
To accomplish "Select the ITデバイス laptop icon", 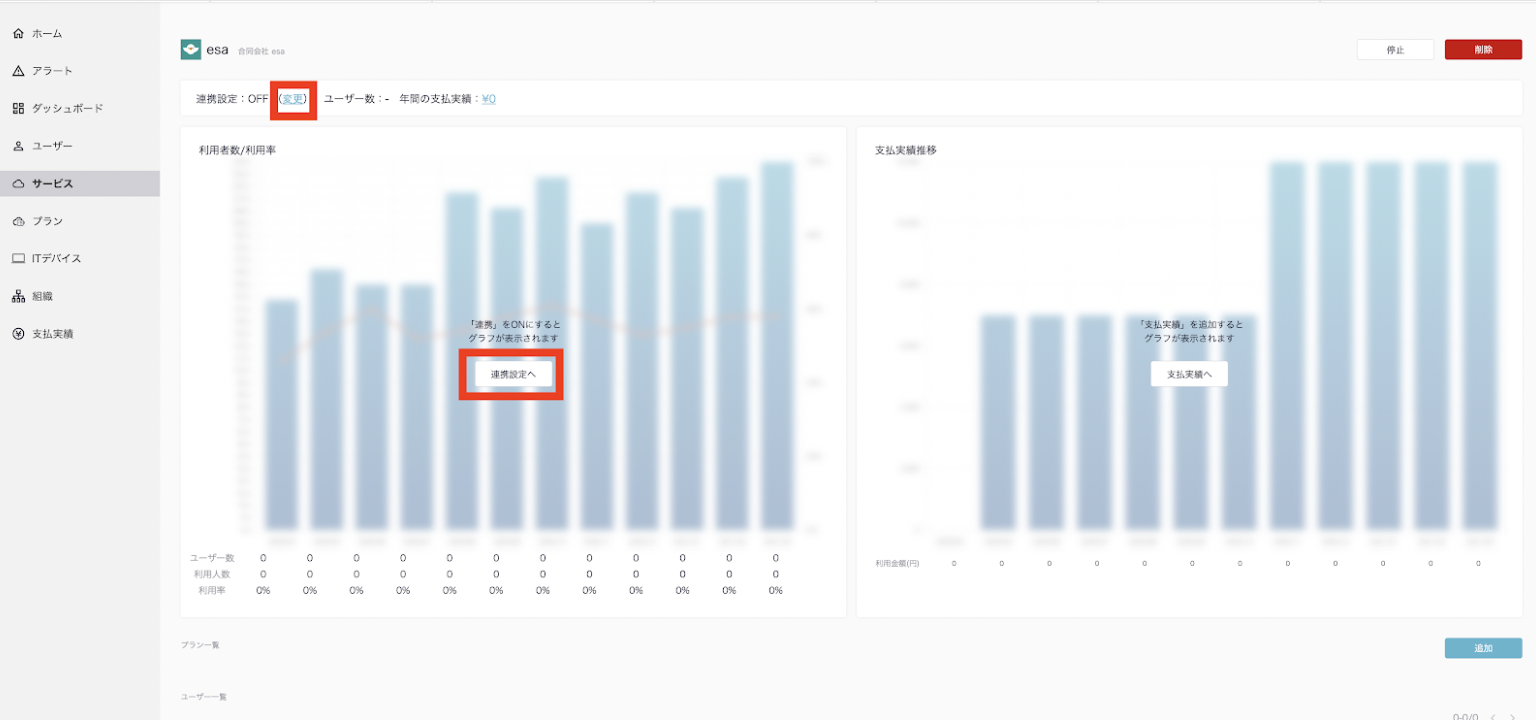I will click(18, 258).
